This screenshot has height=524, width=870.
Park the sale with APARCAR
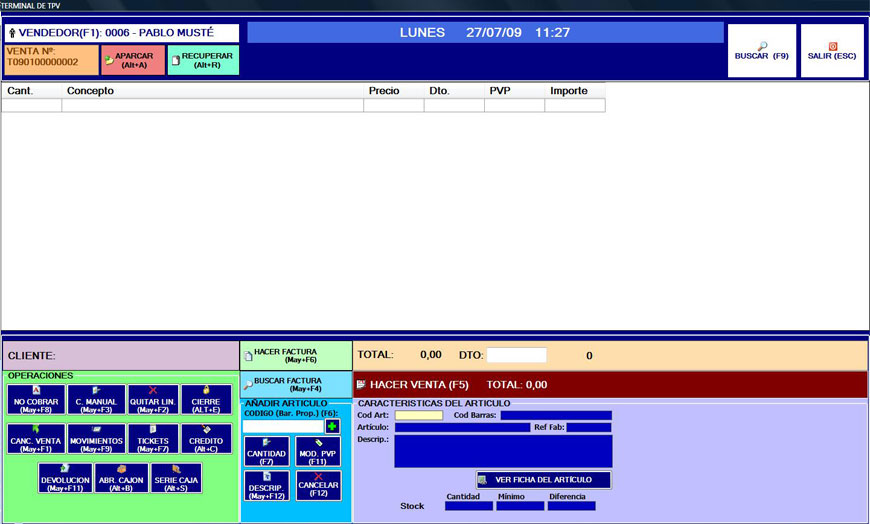(133, 60)
